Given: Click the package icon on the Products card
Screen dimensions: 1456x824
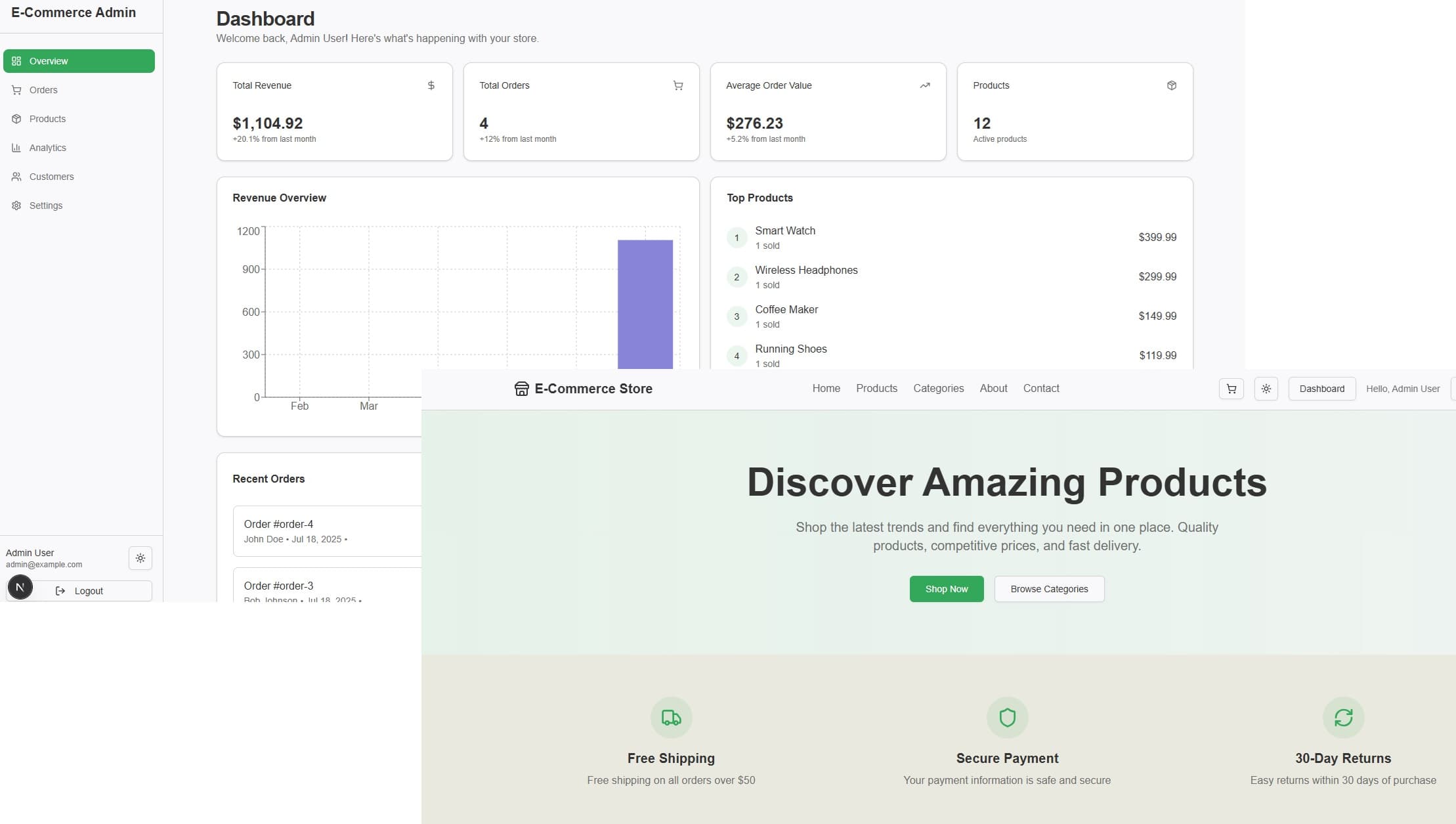Looking at the screenshot, I should click(x=1172, y=85).
